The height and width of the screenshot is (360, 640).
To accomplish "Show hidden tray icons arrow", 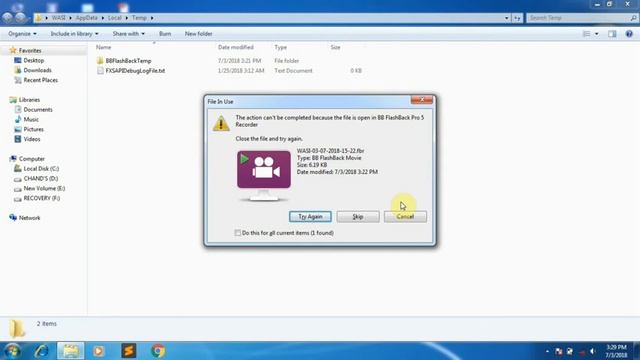I will coord(547,351).
